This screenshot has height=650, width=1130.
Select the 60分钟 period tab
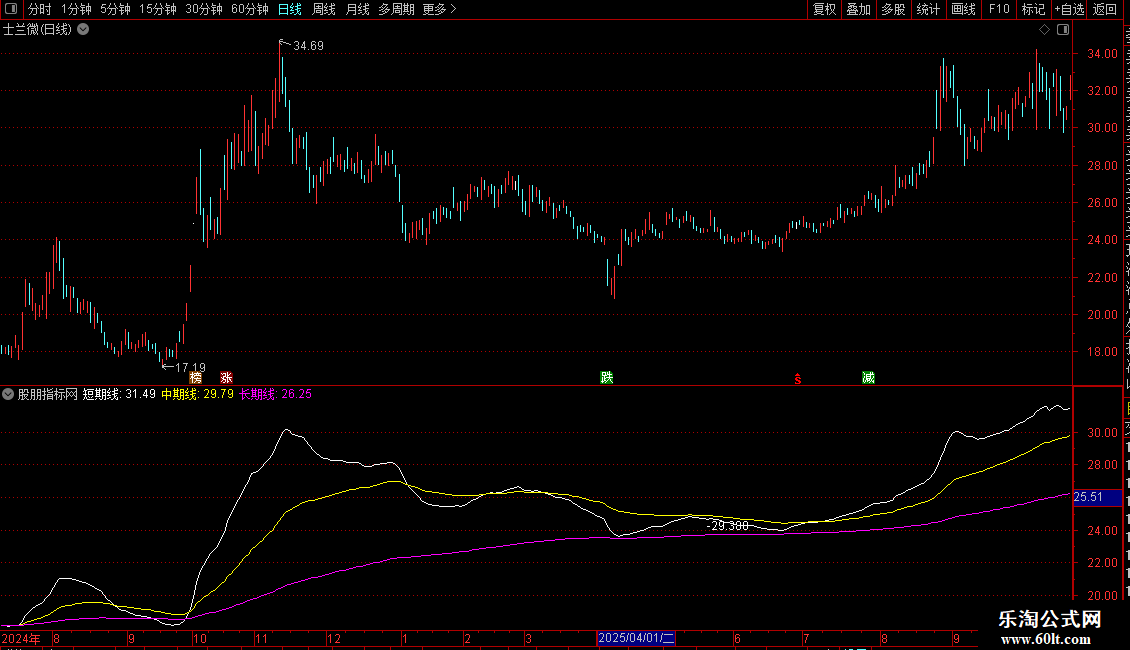coord(249,9)
